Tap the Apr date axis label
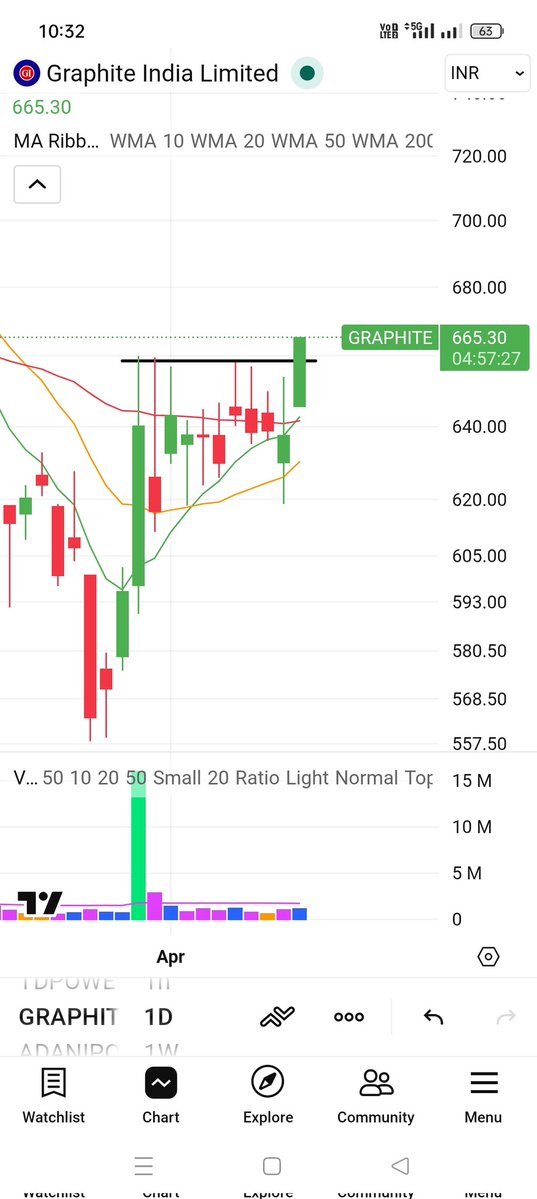This screenshot has height=1199, width=537. 171,957
